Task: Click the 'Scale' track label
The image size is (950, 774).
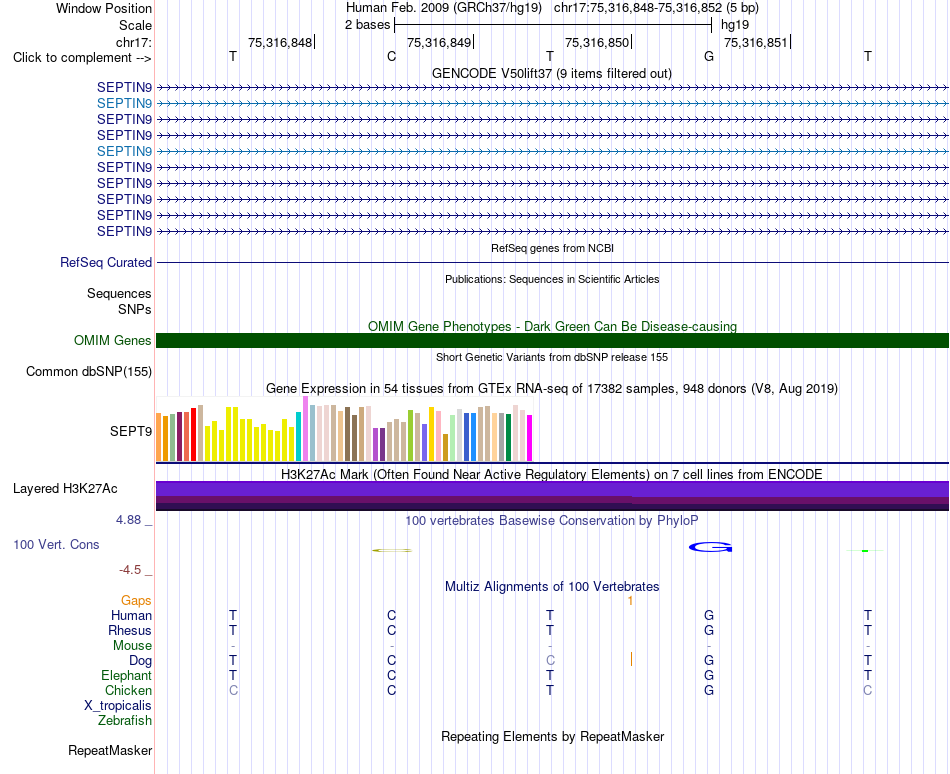Action: pos(135,25)
